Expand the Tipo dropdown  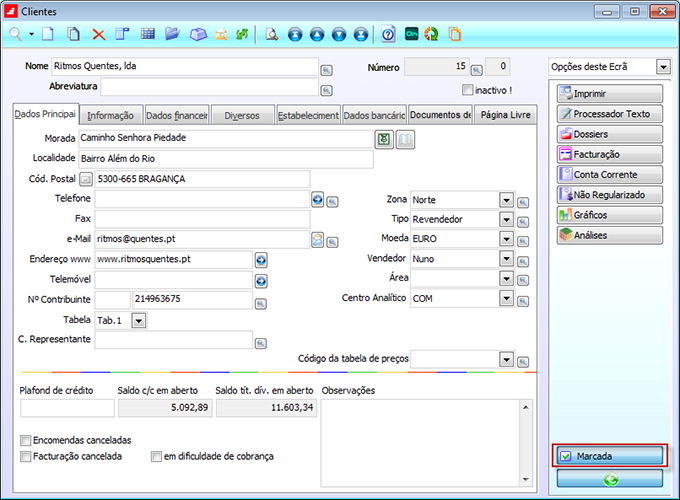coord(506,219)
